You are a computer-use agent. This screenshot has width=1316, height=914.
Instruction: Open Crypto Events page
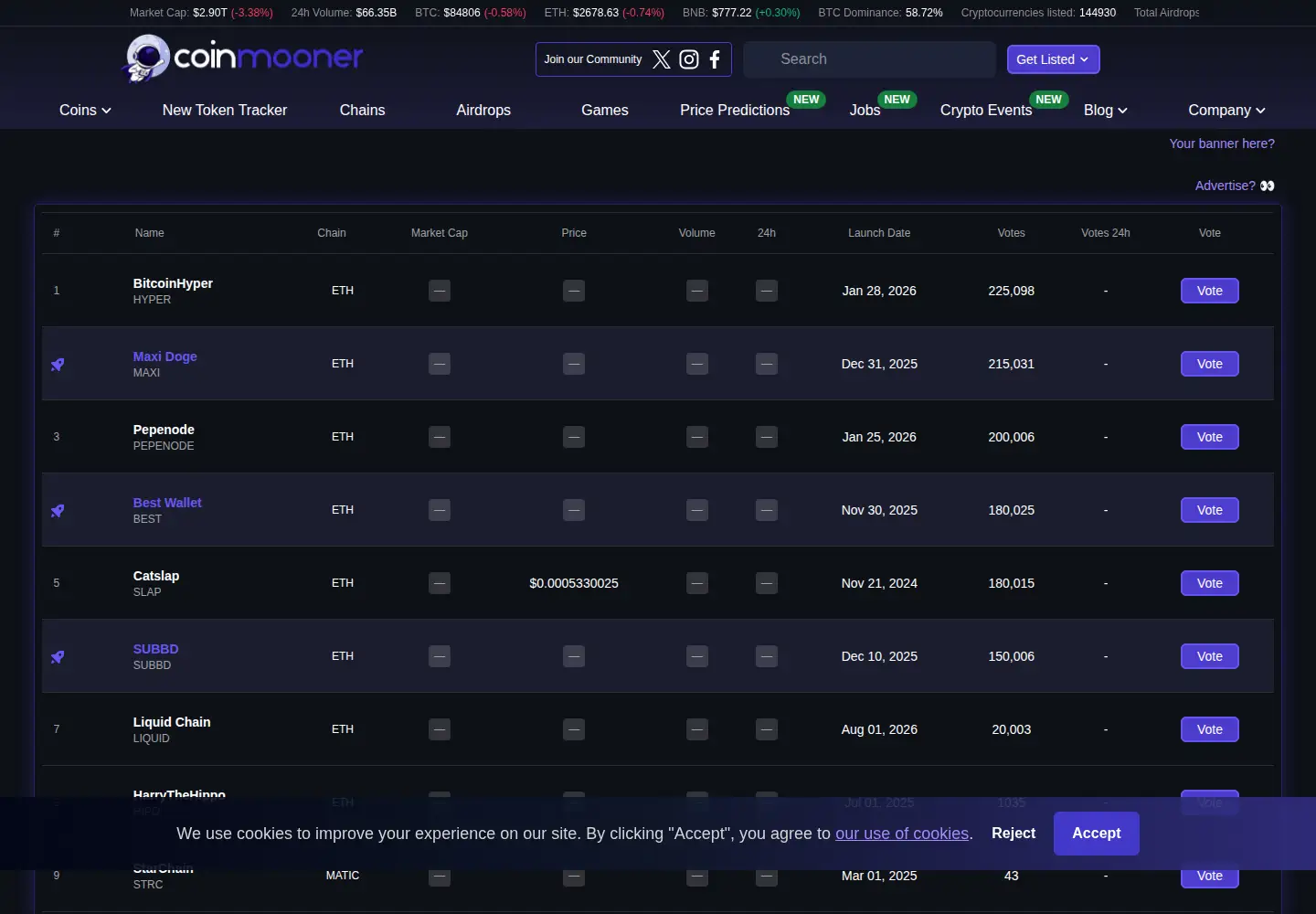(x=986, y=110)
